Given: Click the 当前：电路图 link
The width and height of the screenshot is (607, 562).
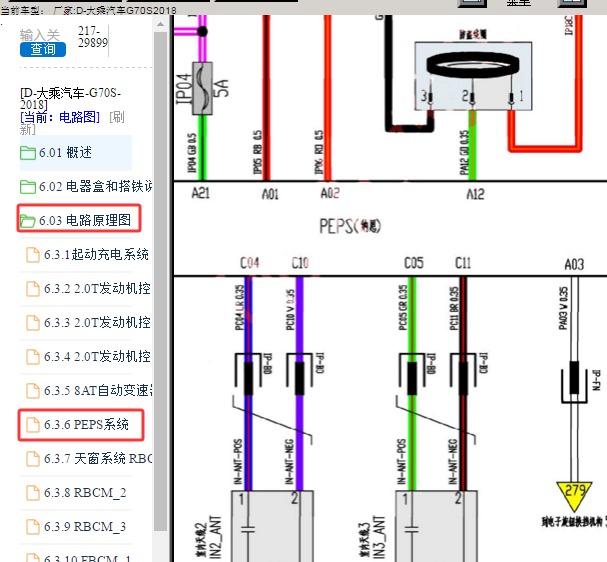Looking at the screenshot, I should click(x=60, y=117).
